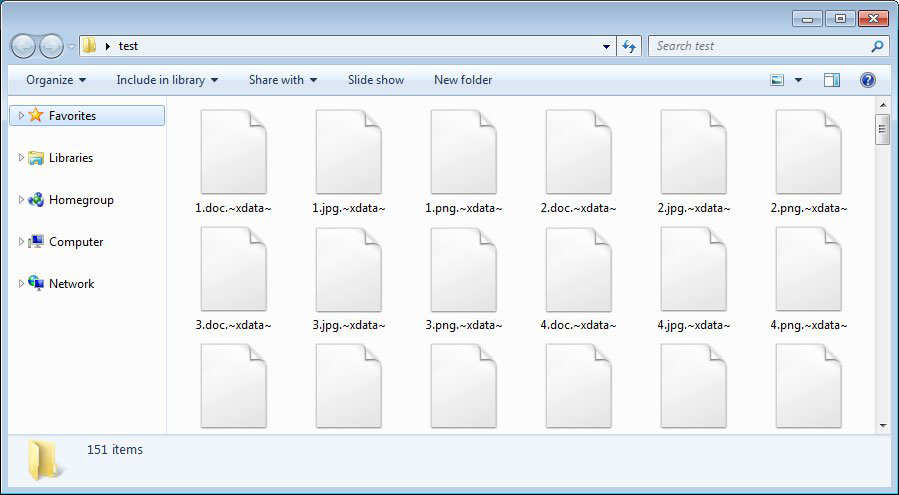Start the Slide show
The width and height of the screenshot is (899, 495).
376,80
